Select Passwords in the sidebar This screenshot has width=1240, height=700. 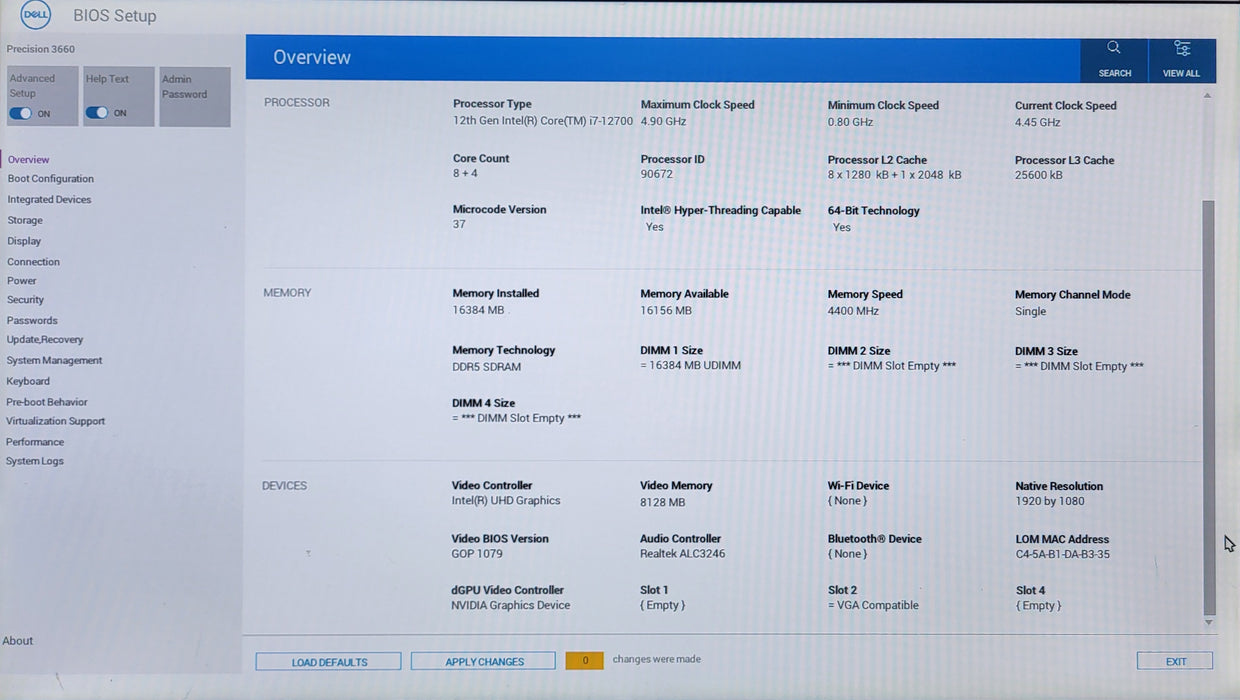[x=32, y=321]
